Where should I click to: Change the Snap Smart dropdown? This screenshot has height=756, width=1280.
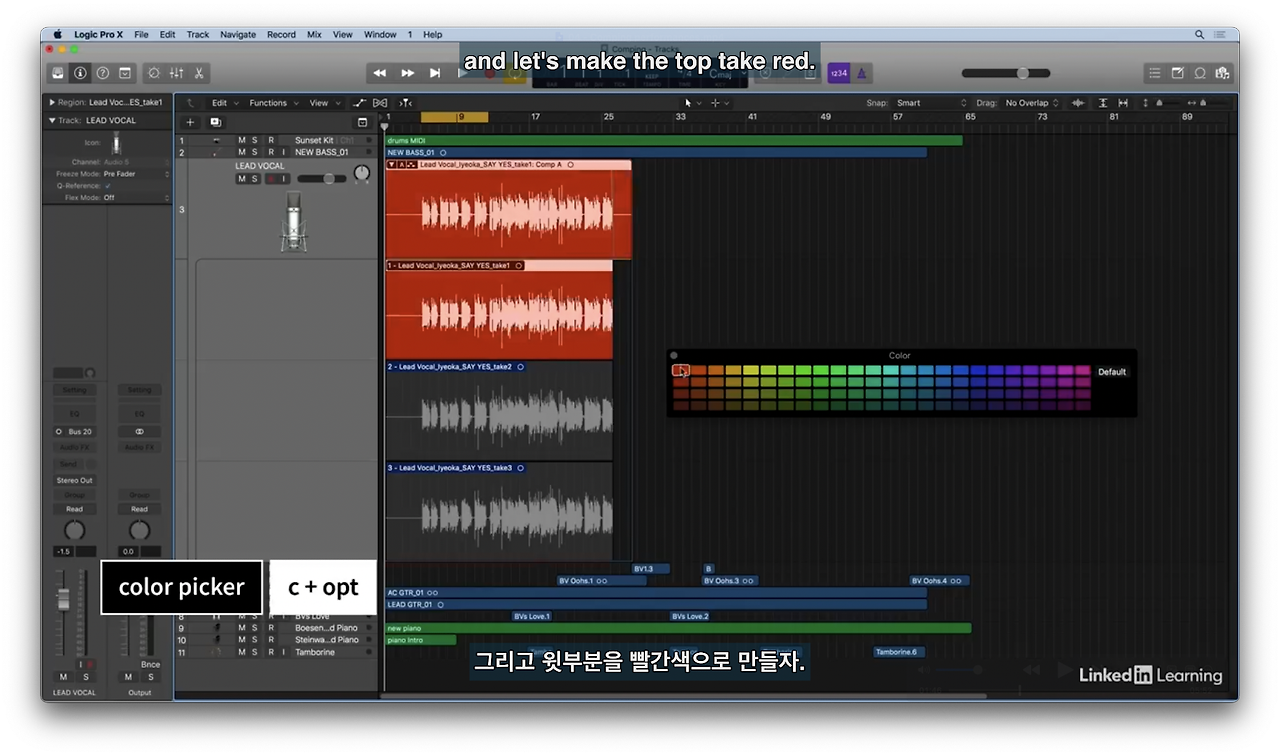(x=931, y=103)
